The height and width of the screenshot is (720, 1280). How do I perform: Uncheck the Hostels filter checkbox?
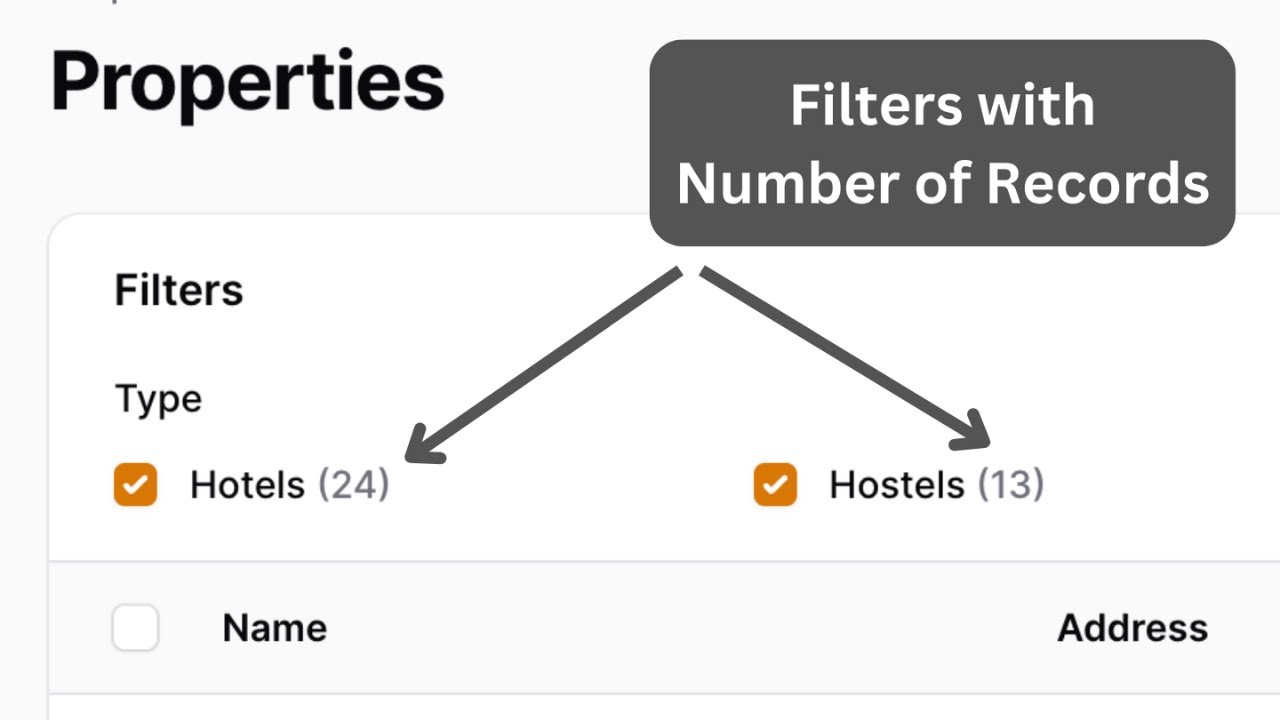[775, 485]
